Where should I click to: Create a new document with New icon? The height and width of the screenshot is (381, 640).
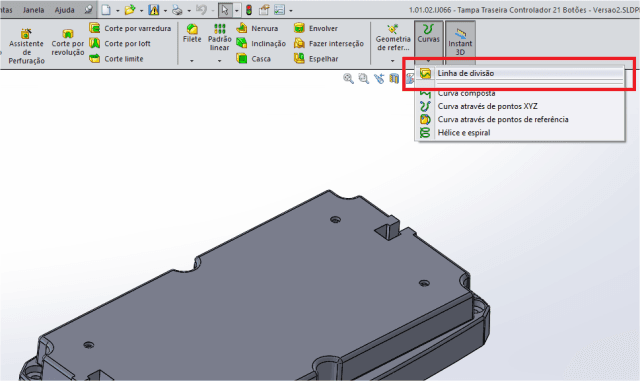tap(106, 10)
